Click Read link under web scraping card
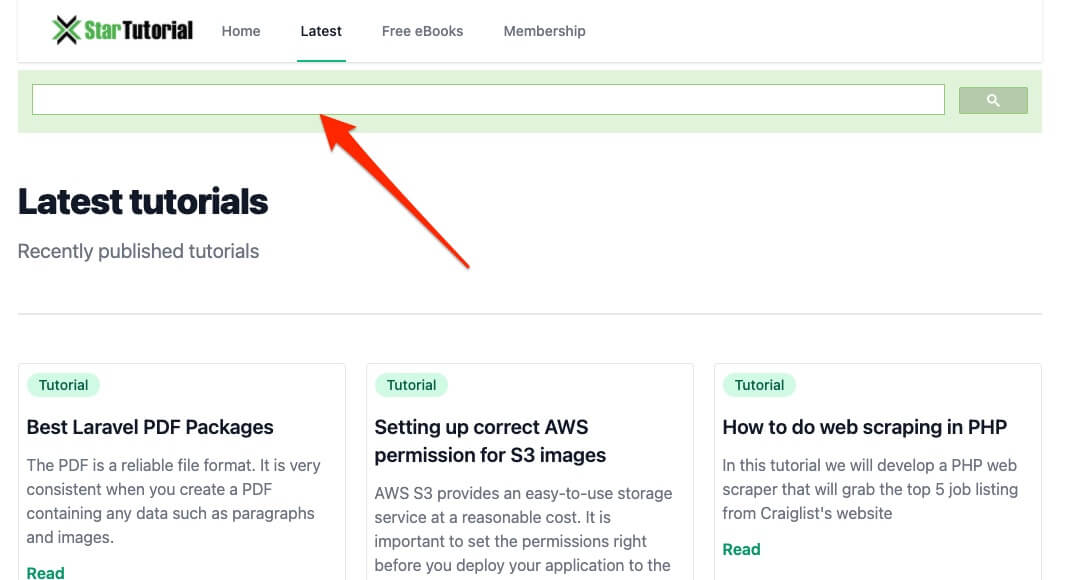1085x580 pixels. (x=741, y=550)
